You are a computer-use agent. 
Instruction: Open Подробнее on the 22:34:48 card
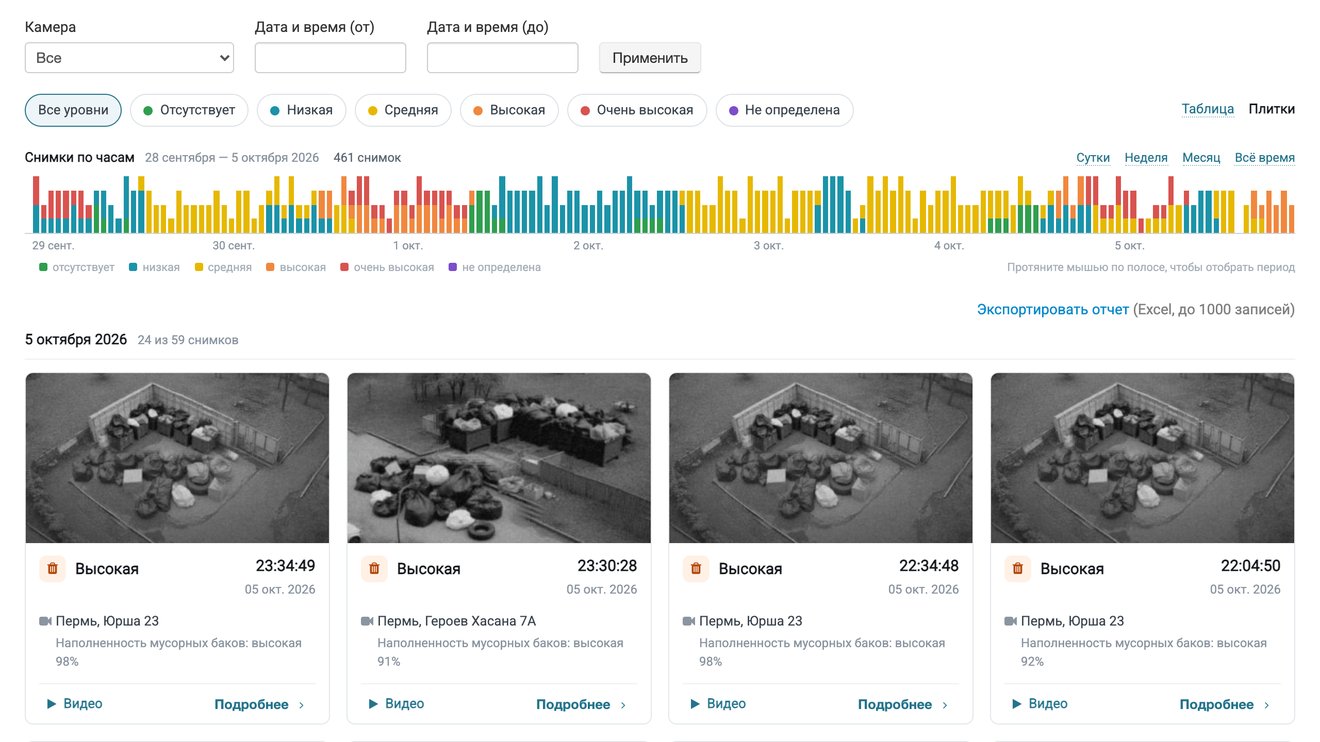click(904, 705)
